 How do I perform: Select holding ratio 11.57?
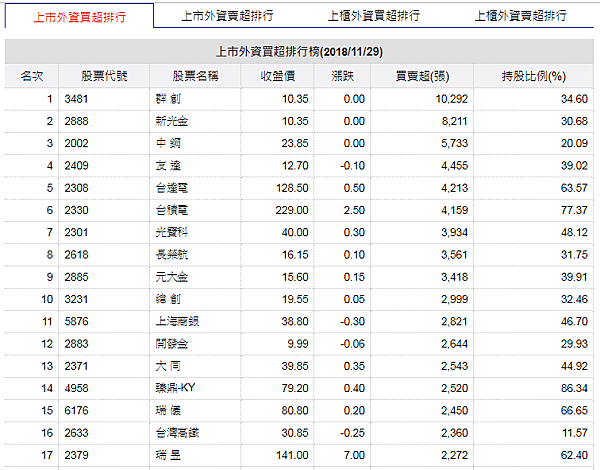click(575, 432)
